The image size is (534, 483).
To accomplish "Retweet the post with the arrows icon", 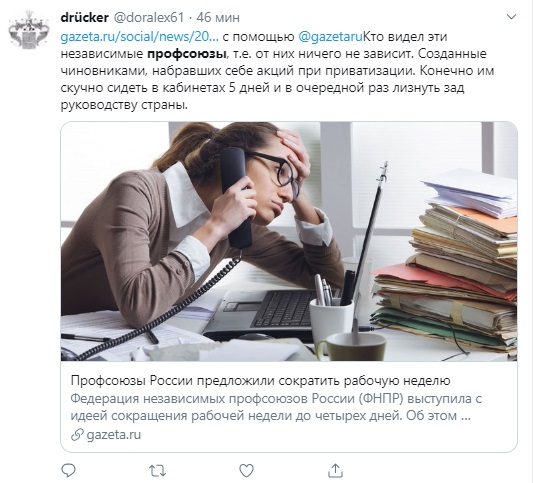I will click(x=157, y=470).
